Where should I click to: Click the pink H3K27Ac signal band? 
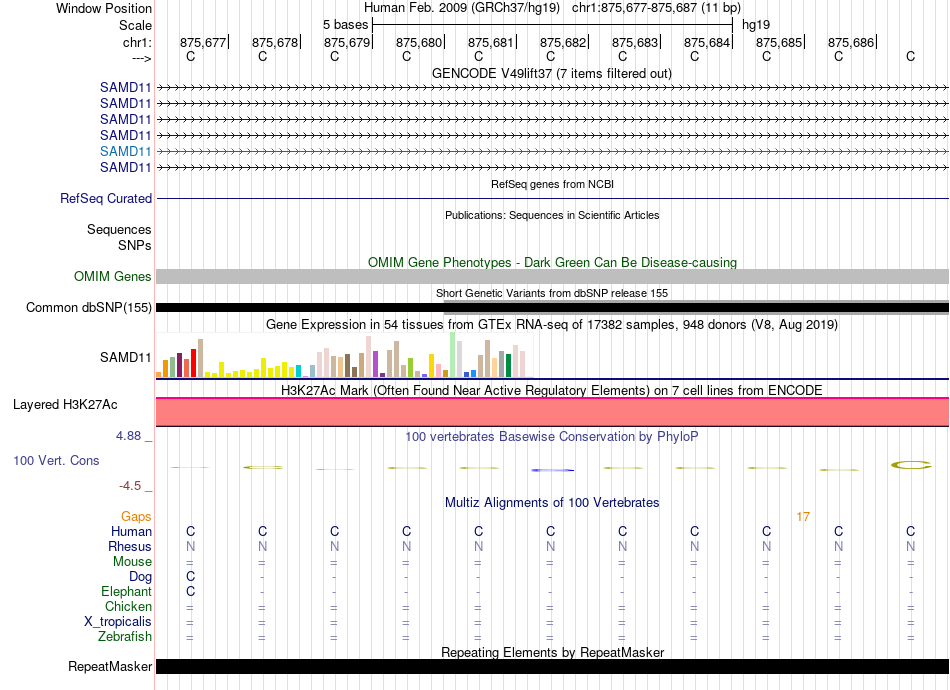[x=552, y=412]
